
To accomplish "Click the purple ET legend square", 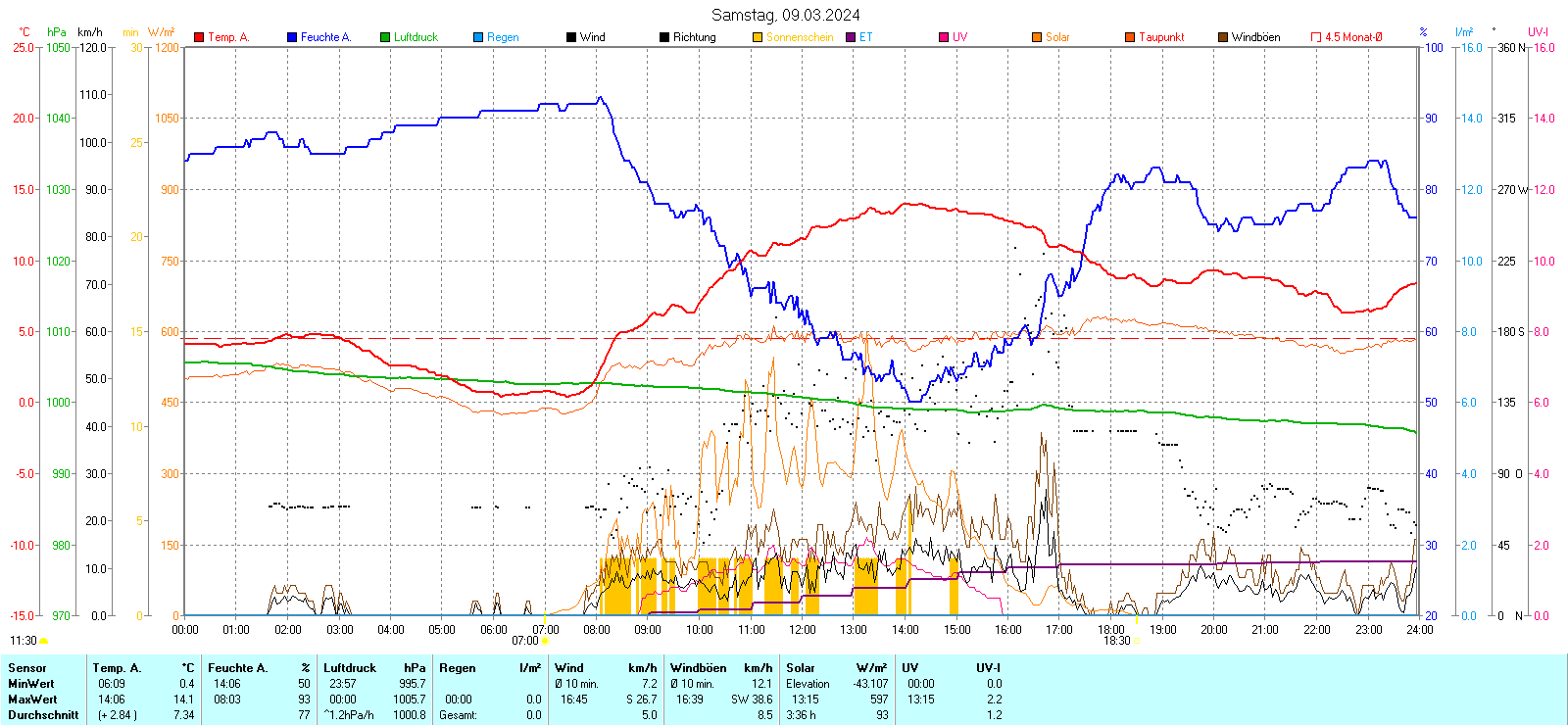I will coord(851,37).
